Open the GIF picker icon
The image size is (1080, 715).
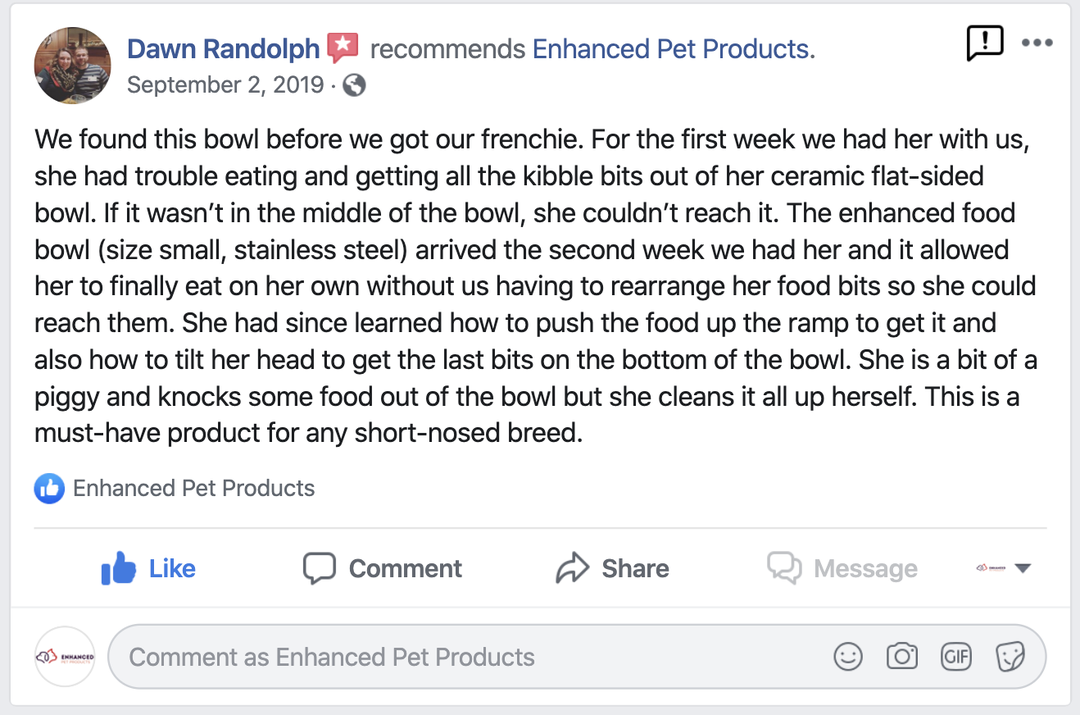(x=956, y=657)
